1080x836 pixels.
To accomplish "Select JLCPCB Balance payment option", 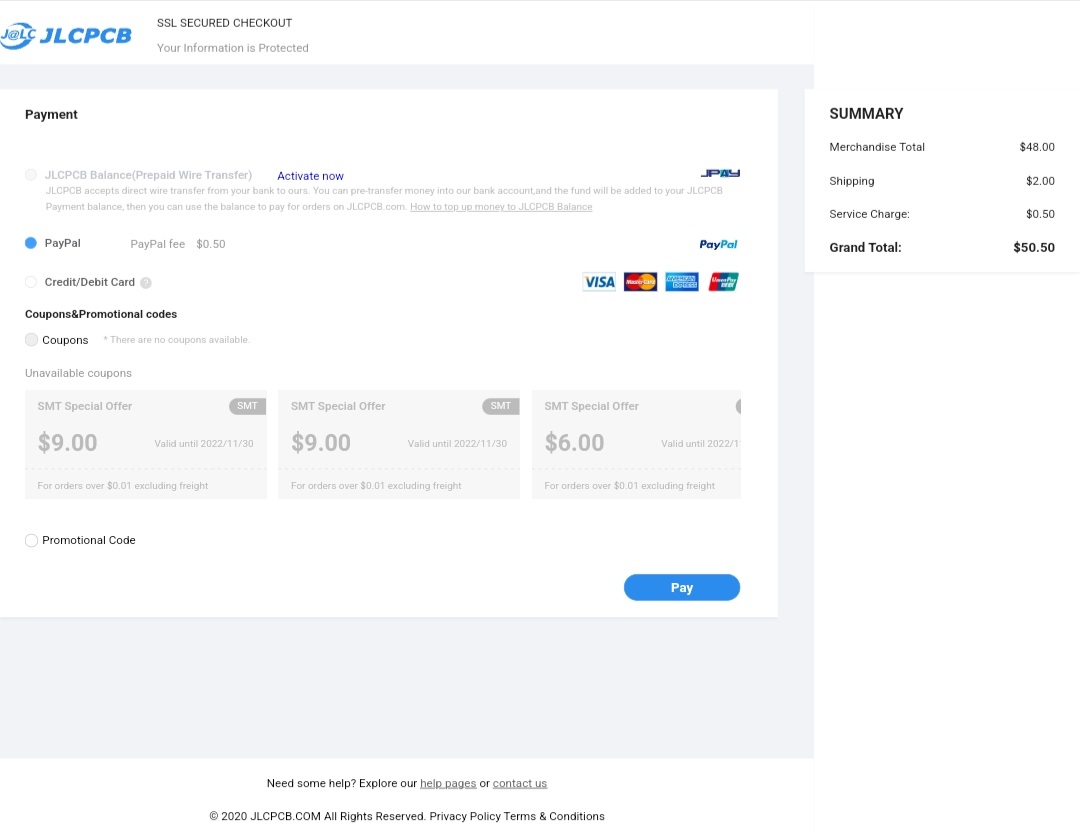I will (31, 175).
